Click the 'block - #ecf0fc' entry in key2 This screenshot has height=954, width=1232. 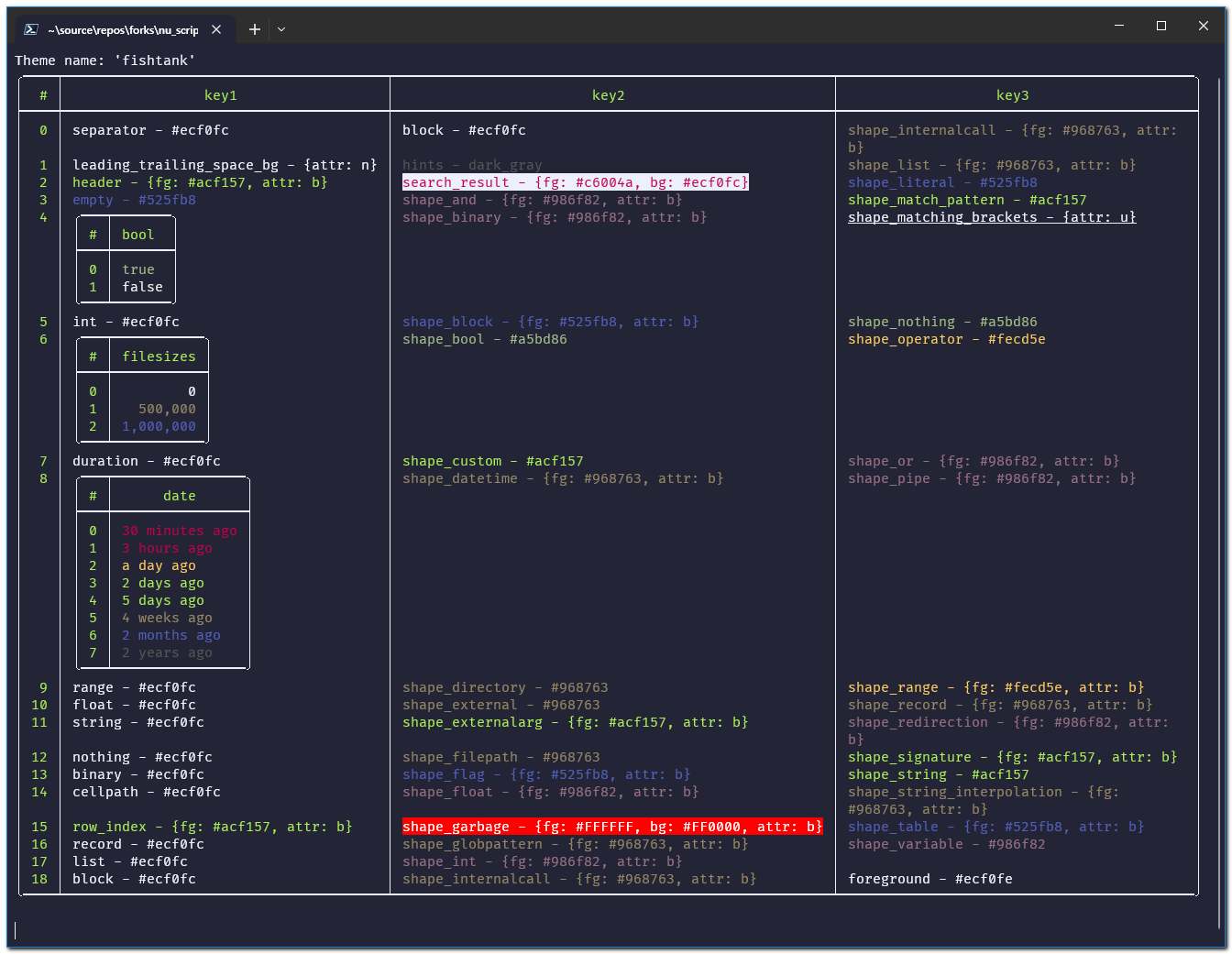coord(465,130)
